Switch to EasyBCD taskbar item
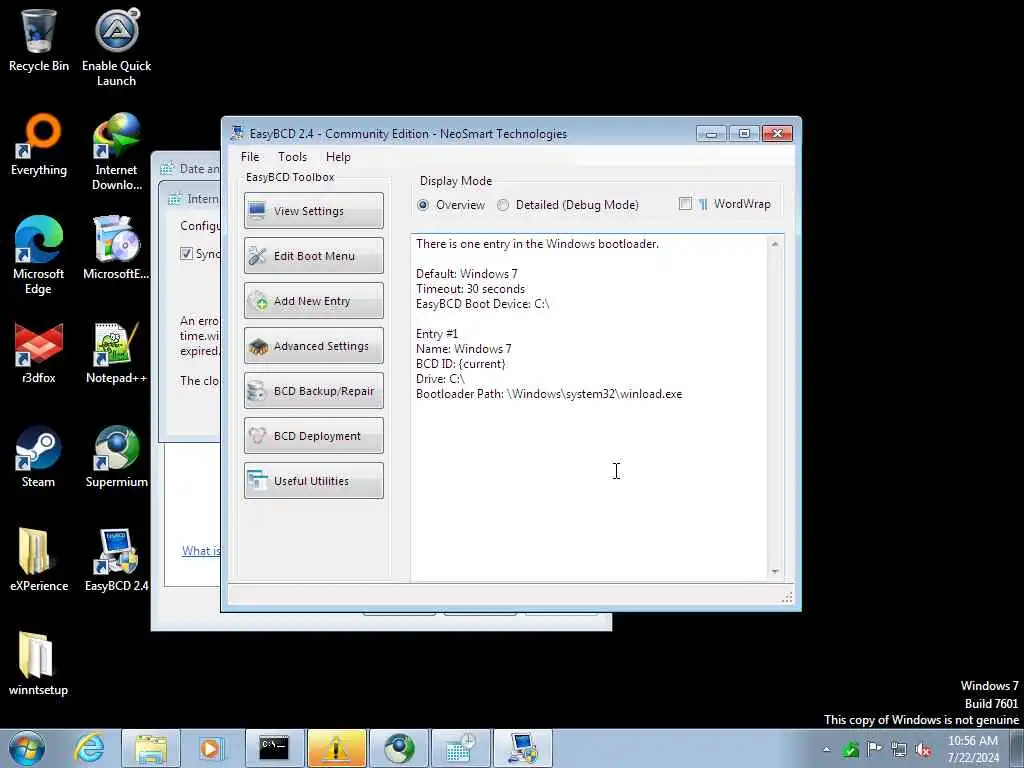Screen dimensions: 1024x768 [522, 748]
